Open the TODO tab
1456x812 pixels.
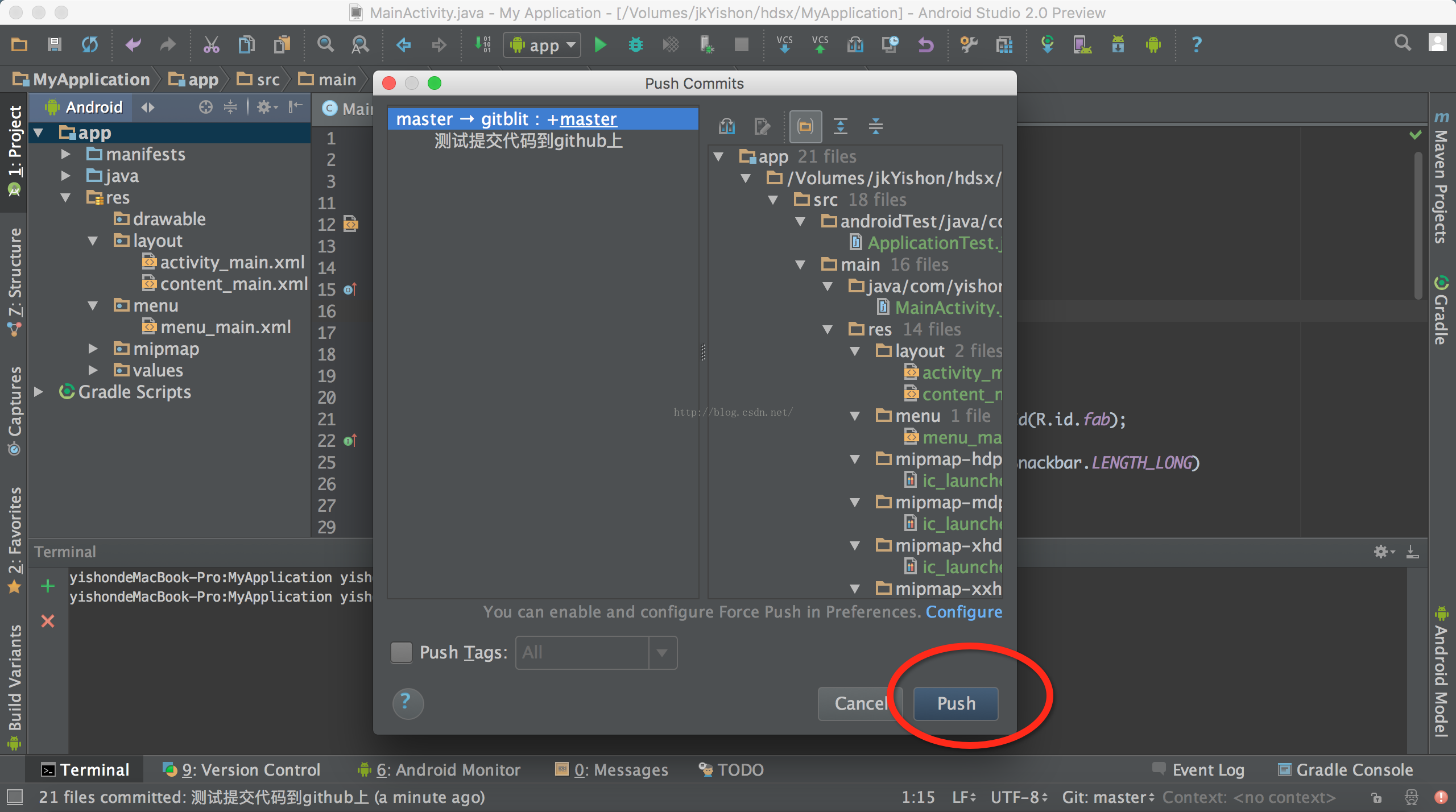[731, 769]
